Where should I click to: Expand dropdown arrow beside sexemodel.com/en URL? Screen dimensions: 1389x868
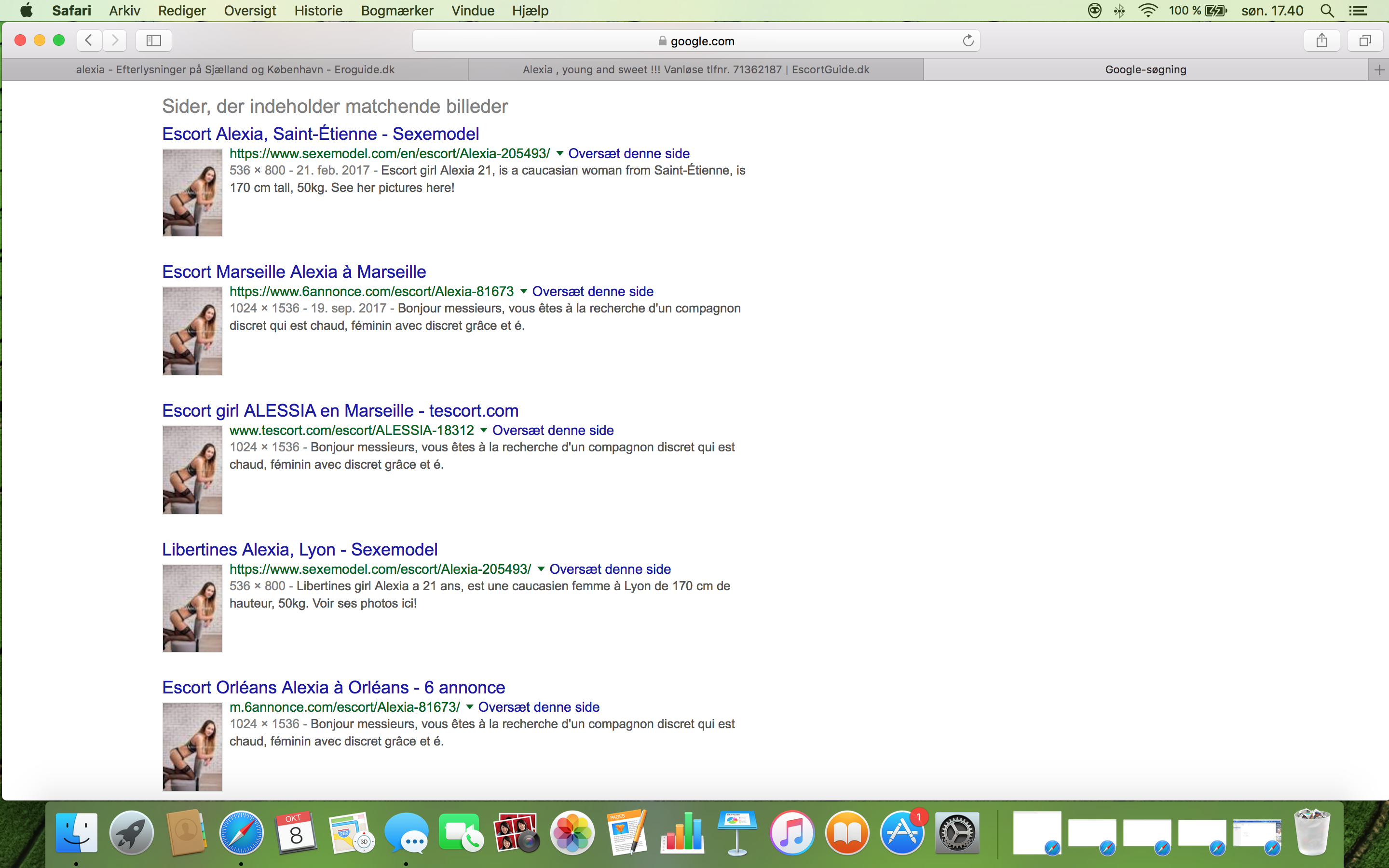tap(559, 153)
